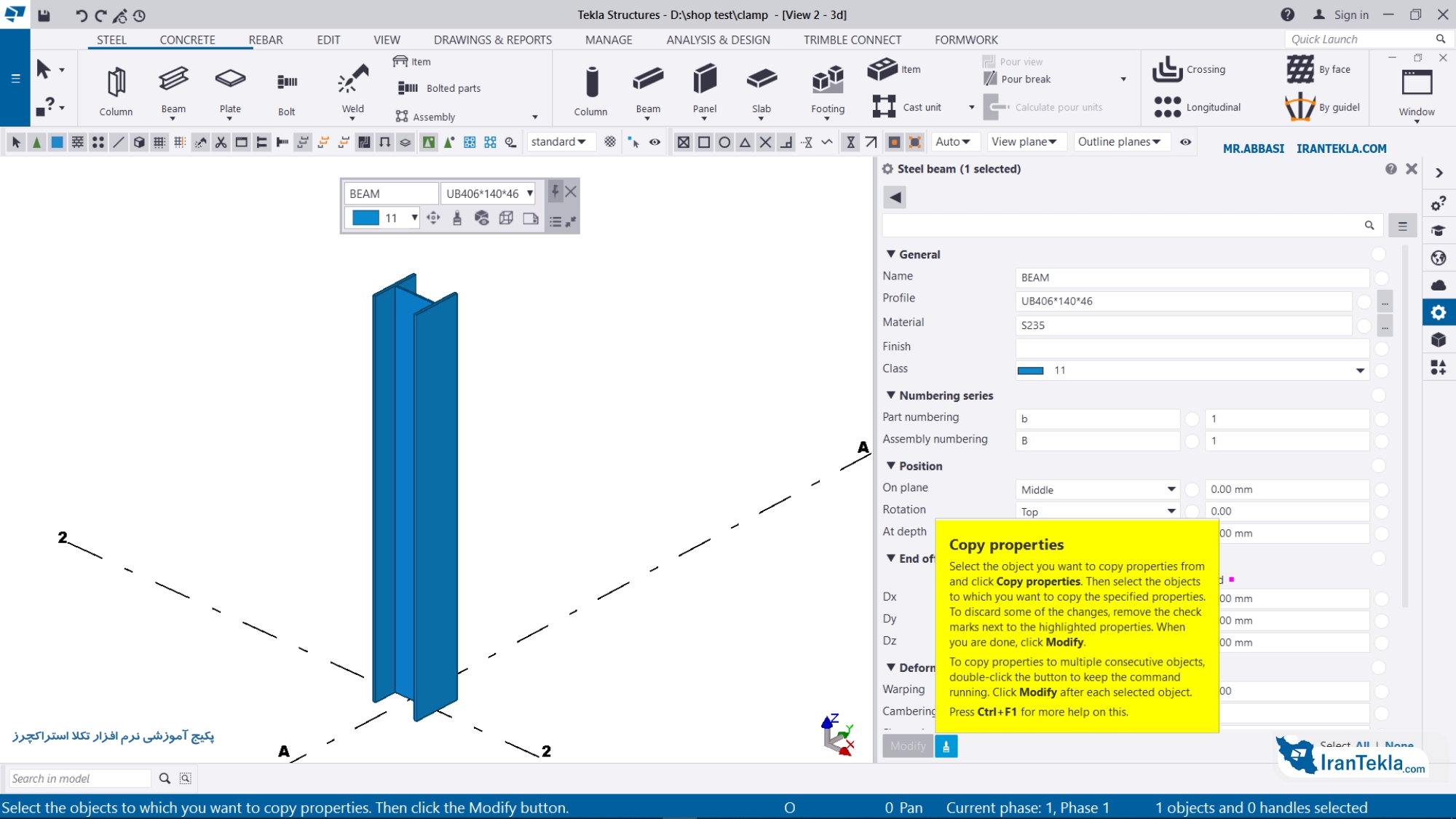Pin the contextual toolbar

[x=555, y=191]
